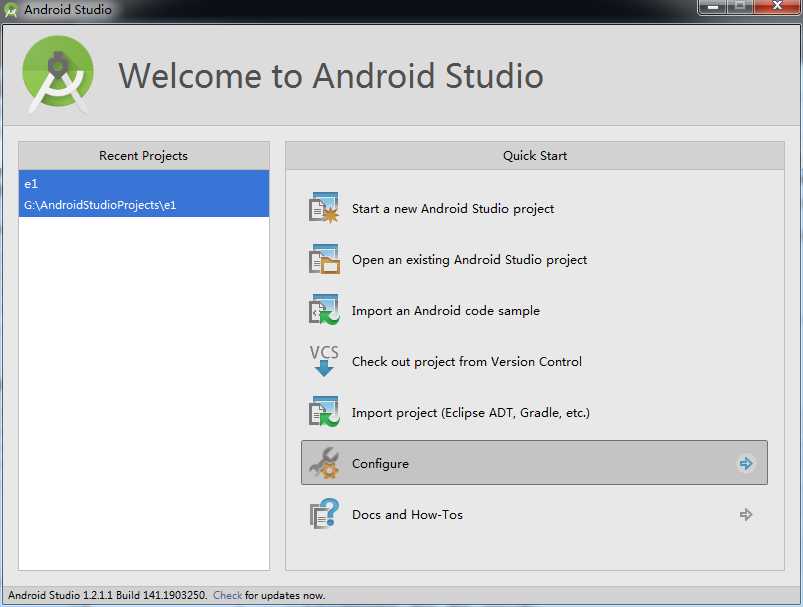Click the Recent Projects header

(143, 156)
